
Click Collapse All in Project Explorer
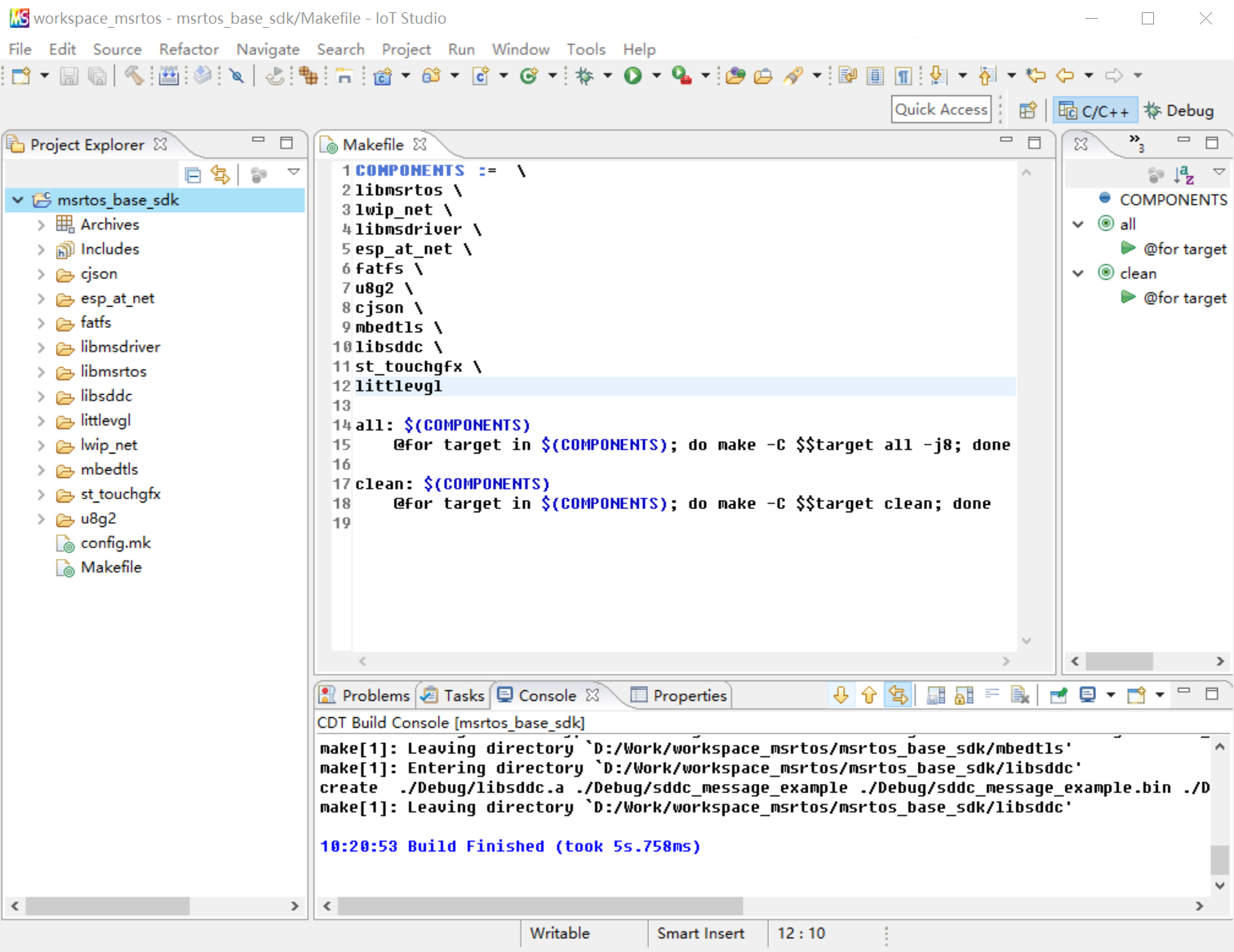(193, 175)
